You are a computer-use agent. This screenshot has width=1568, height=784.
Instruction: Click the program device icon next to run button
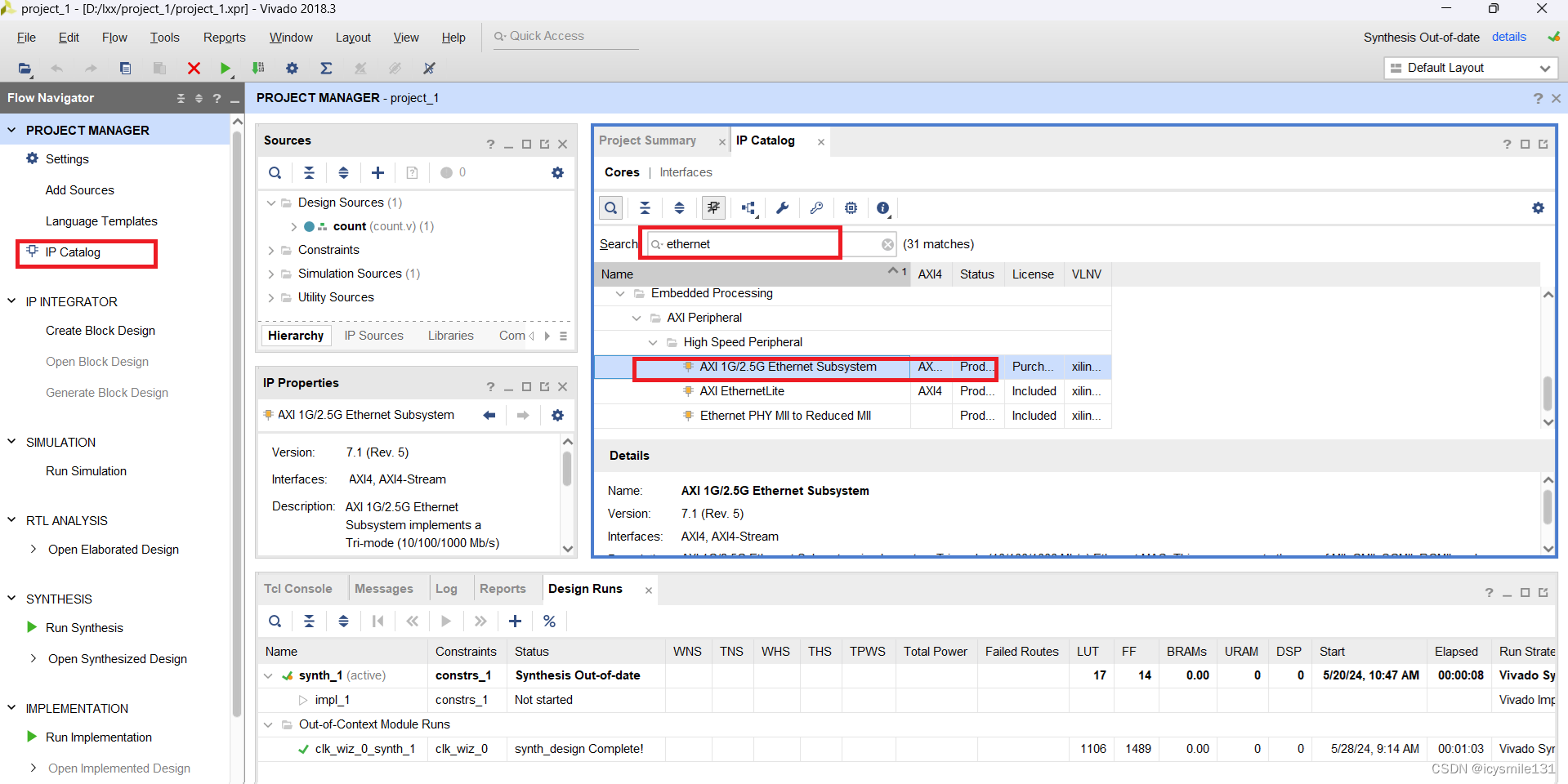(x=258, y=68)
